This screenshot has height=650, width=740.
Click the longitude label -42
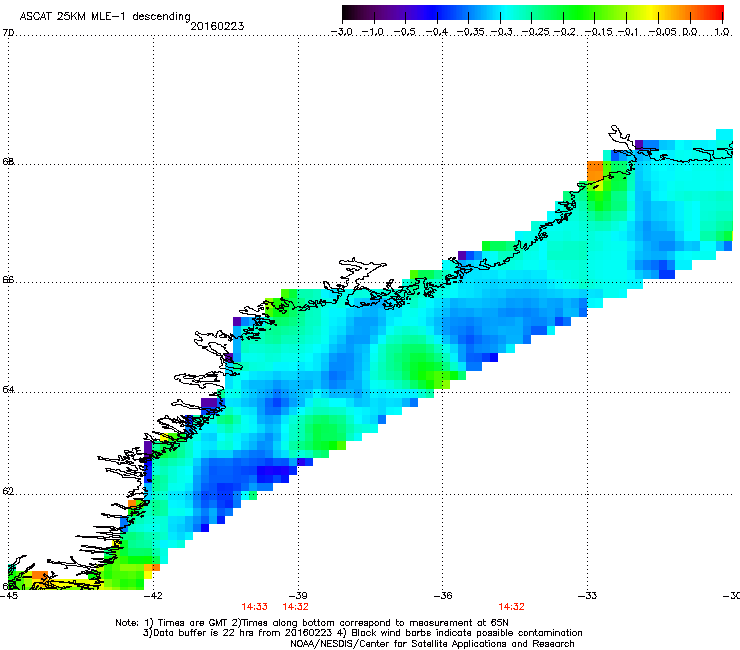pyautogui.click(x=153, y=596)
